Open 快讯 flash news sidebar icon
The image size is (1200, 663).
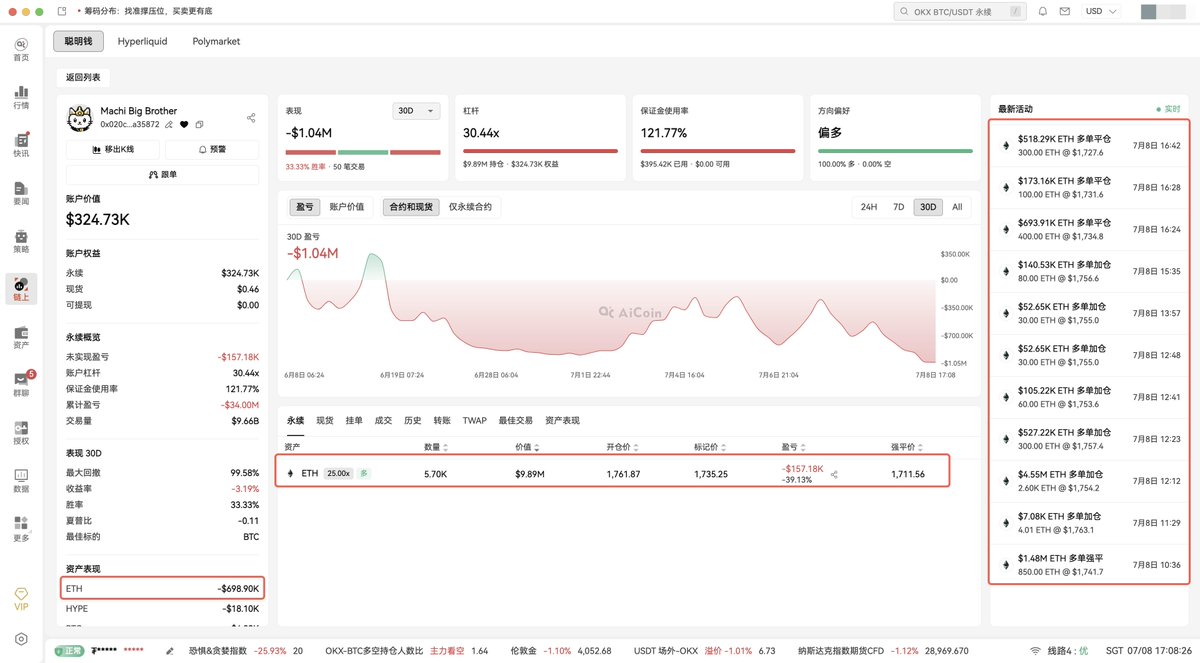(x=21, y=145)
